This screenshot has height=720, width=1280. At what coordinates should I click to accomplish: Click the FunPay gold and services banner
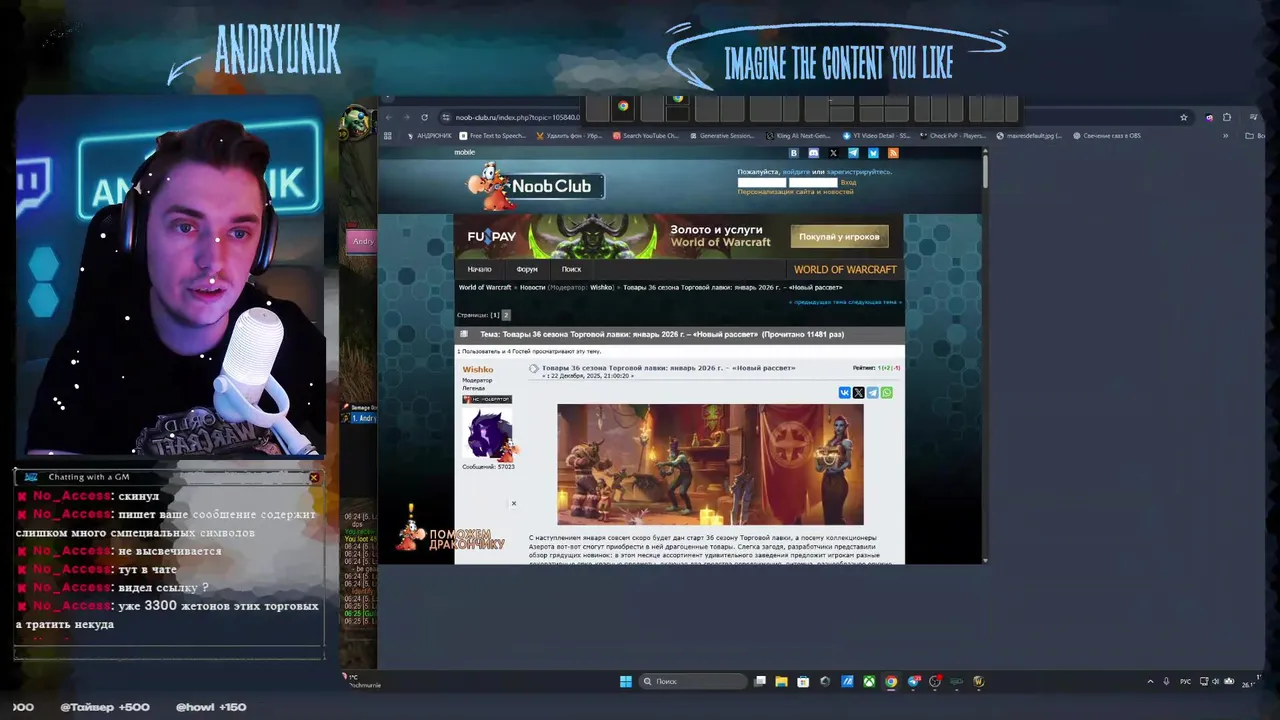click(680, 237)
